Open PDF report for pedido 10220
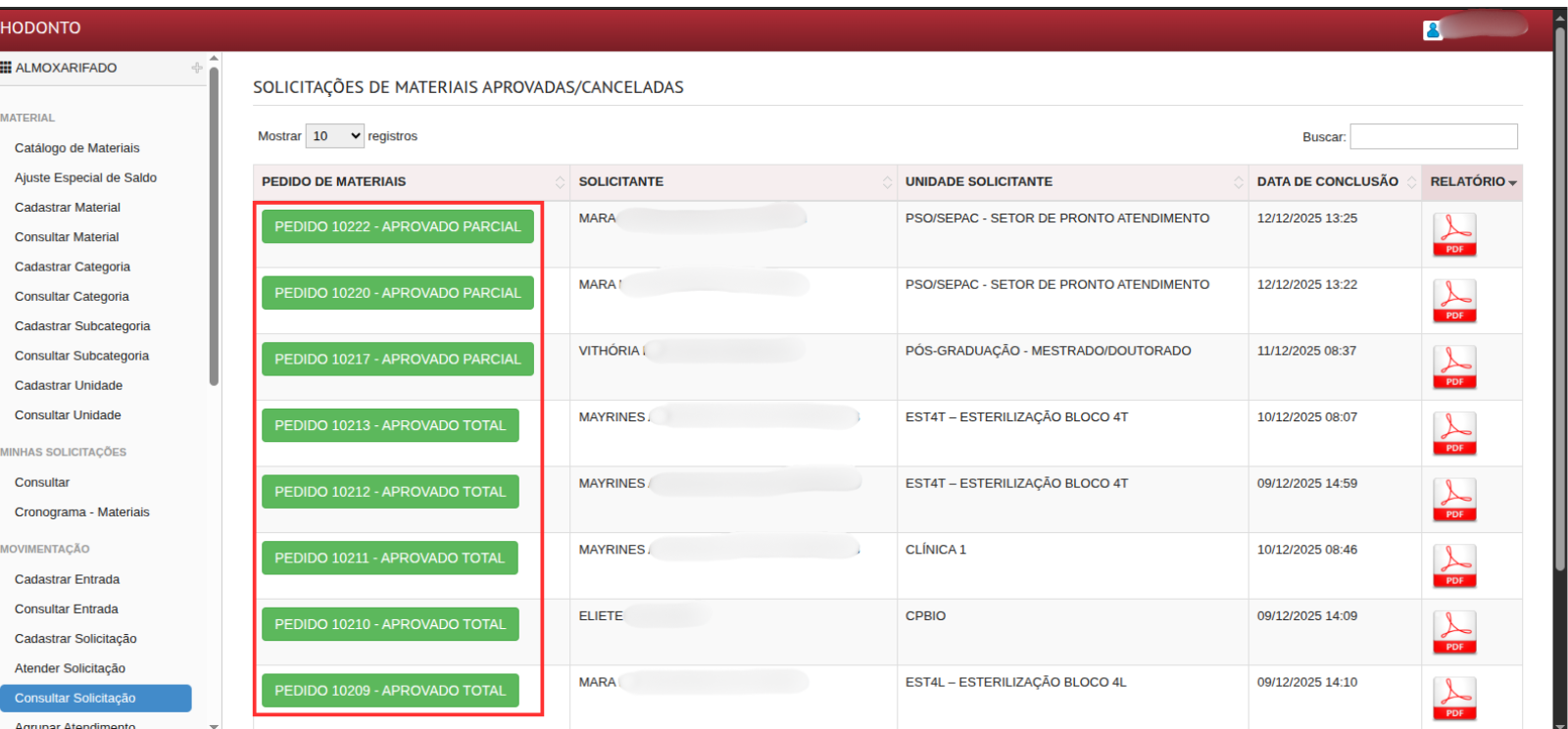1568x729 pixels. (x=1454, y=301)
